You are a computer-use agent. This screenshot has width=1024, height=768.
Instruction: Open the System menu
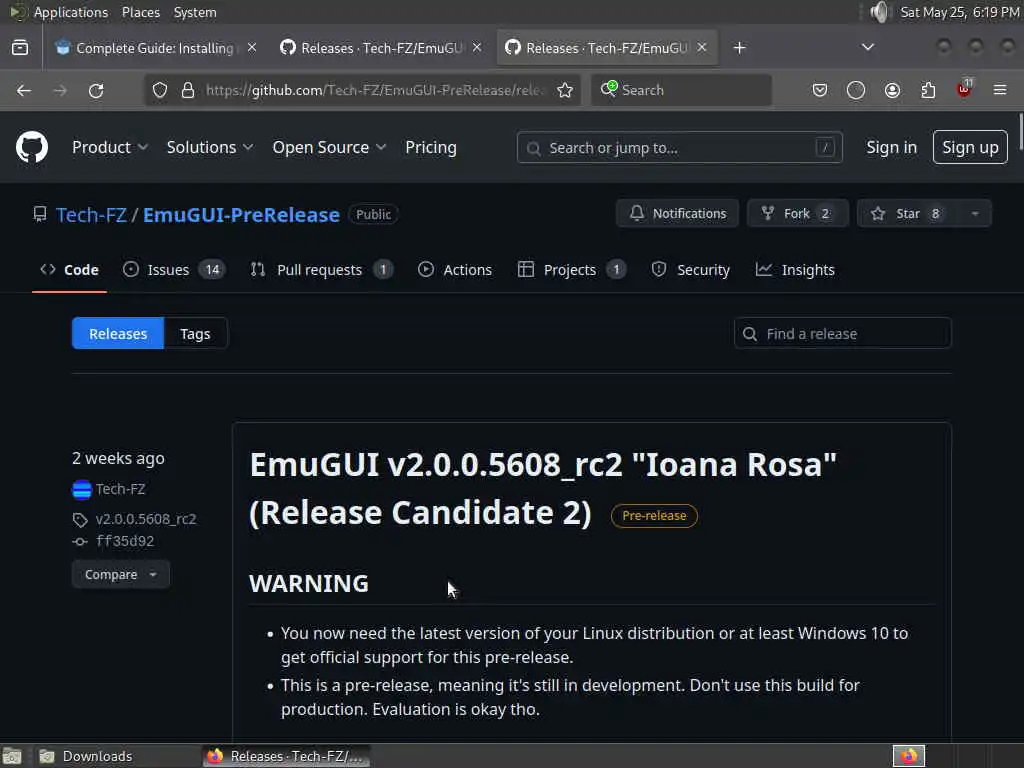195,12
